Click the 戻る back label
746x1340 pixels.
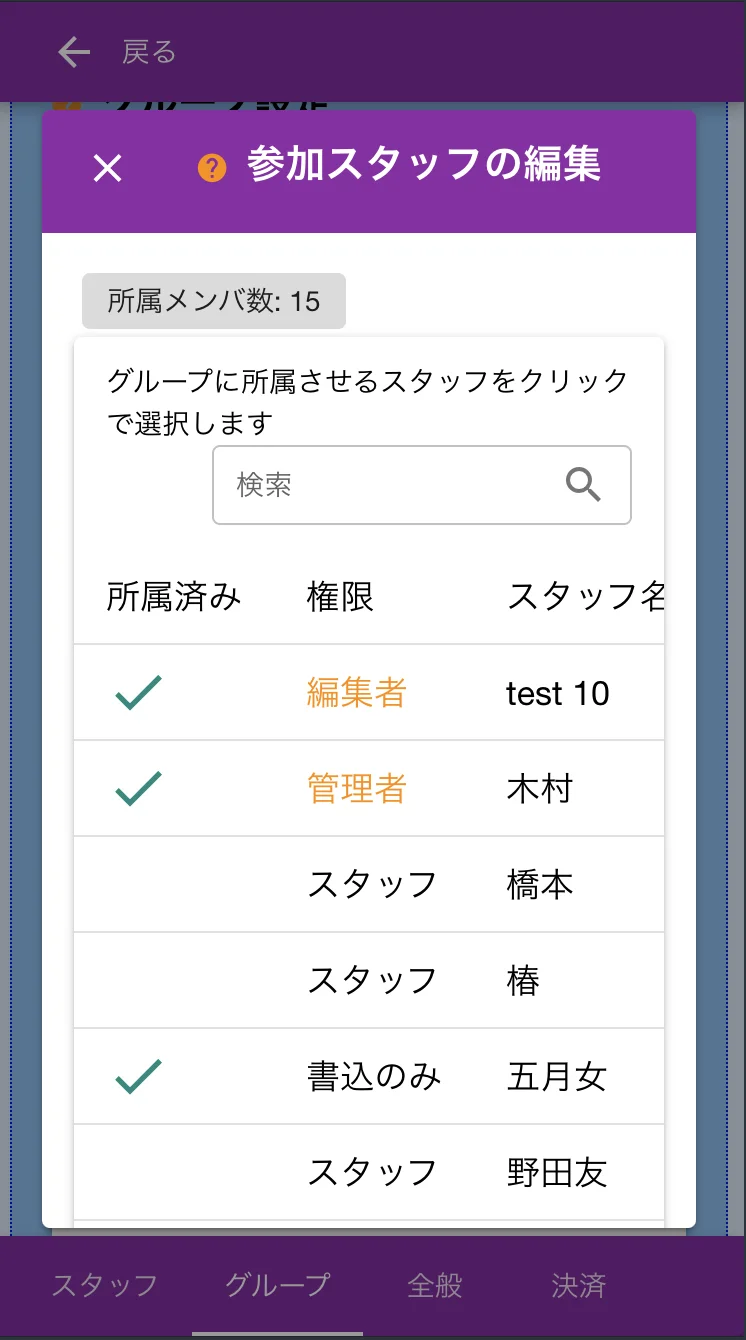point(149,52)
